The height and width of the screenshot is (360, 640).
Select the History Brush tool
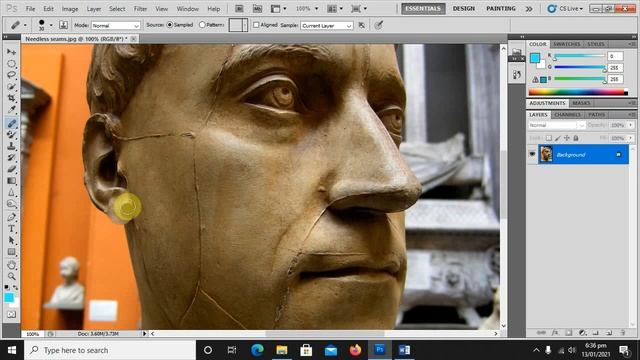[x=11, y=157]
